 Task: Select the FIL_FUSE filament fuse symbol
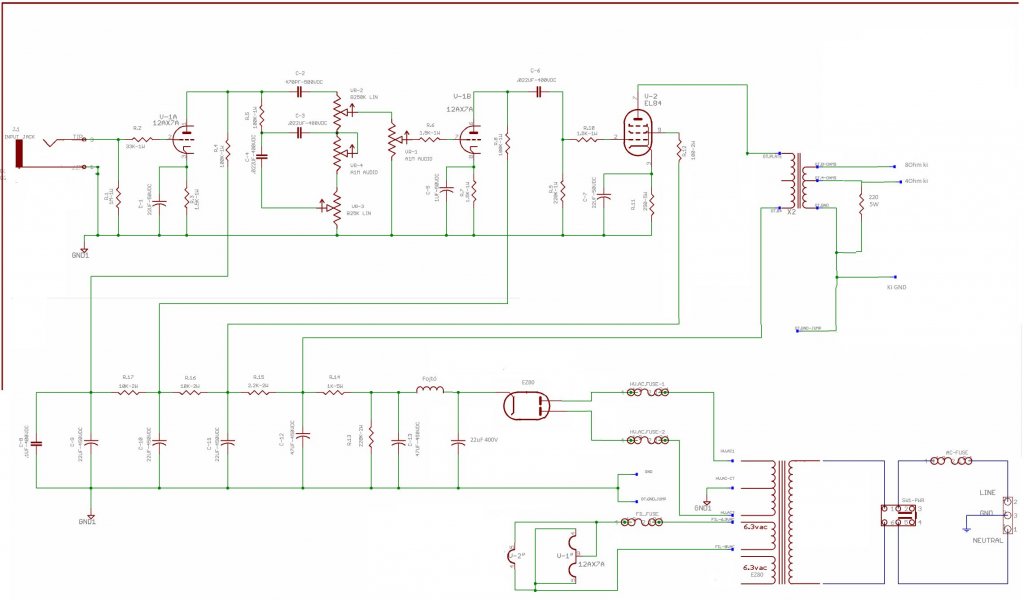641,522
